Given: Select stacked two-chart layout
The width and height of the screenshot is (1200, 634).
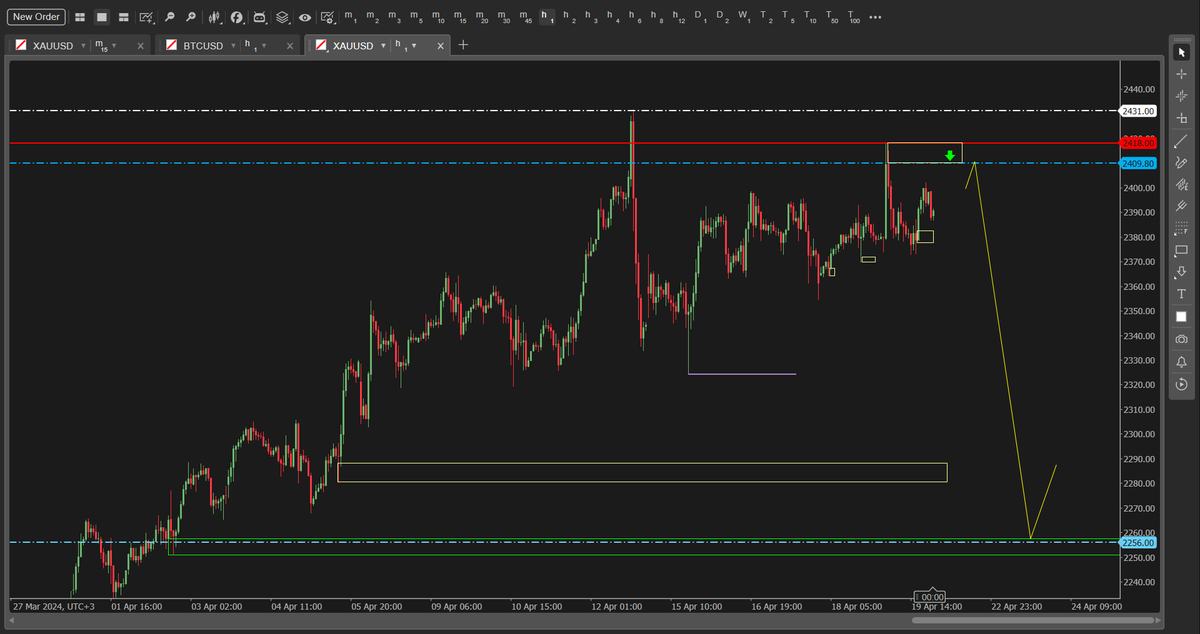Looking at the screenshot, I should point(122,17).
